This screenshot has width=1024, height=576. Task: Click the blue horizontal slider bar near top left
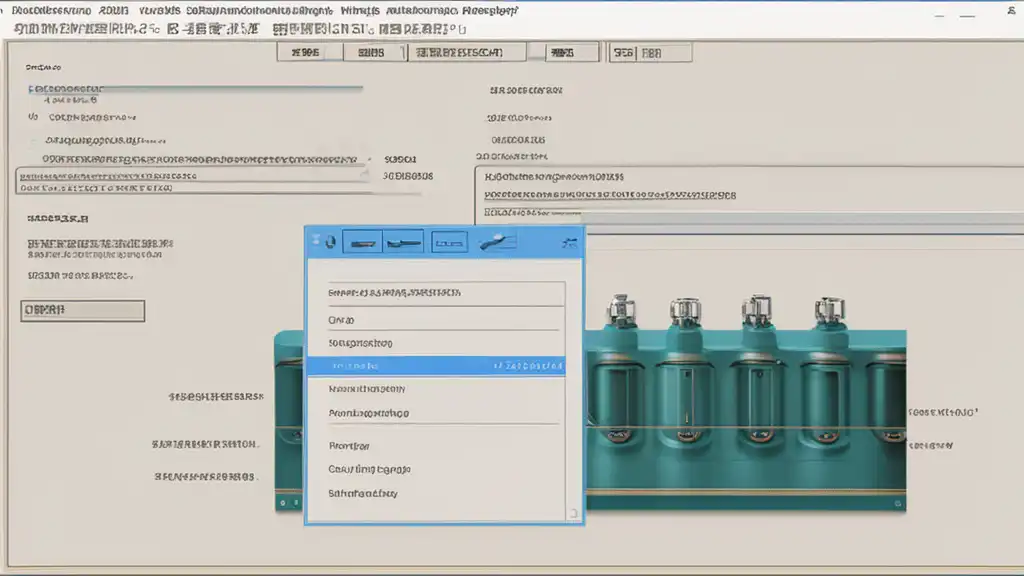pos(195,87)
